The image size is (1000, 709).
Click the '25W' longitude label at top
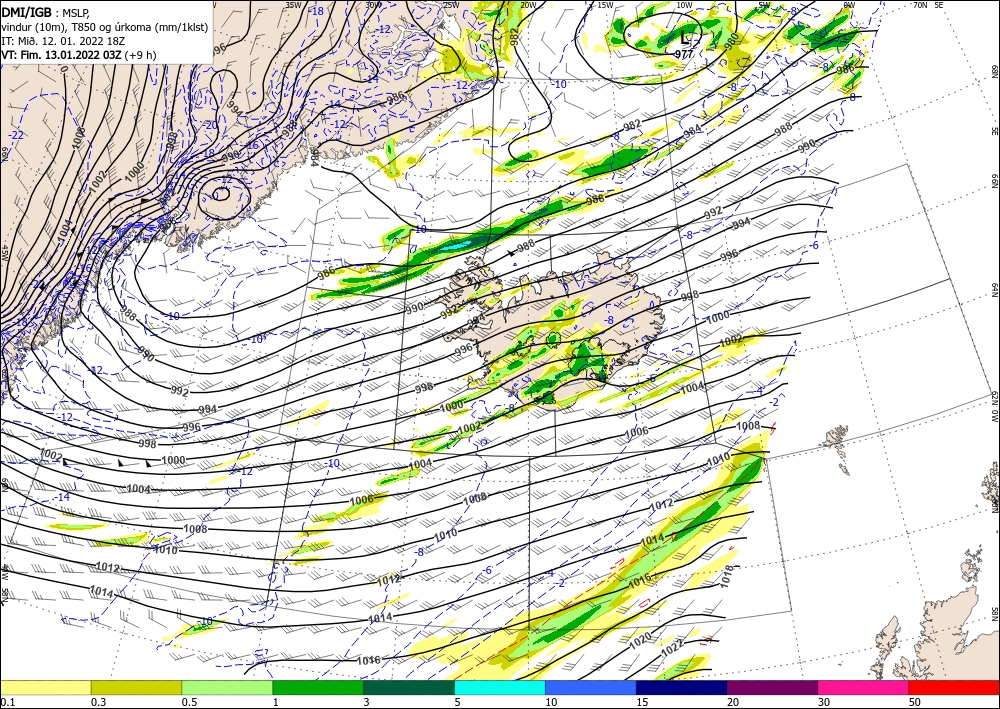tap(451, 4)
